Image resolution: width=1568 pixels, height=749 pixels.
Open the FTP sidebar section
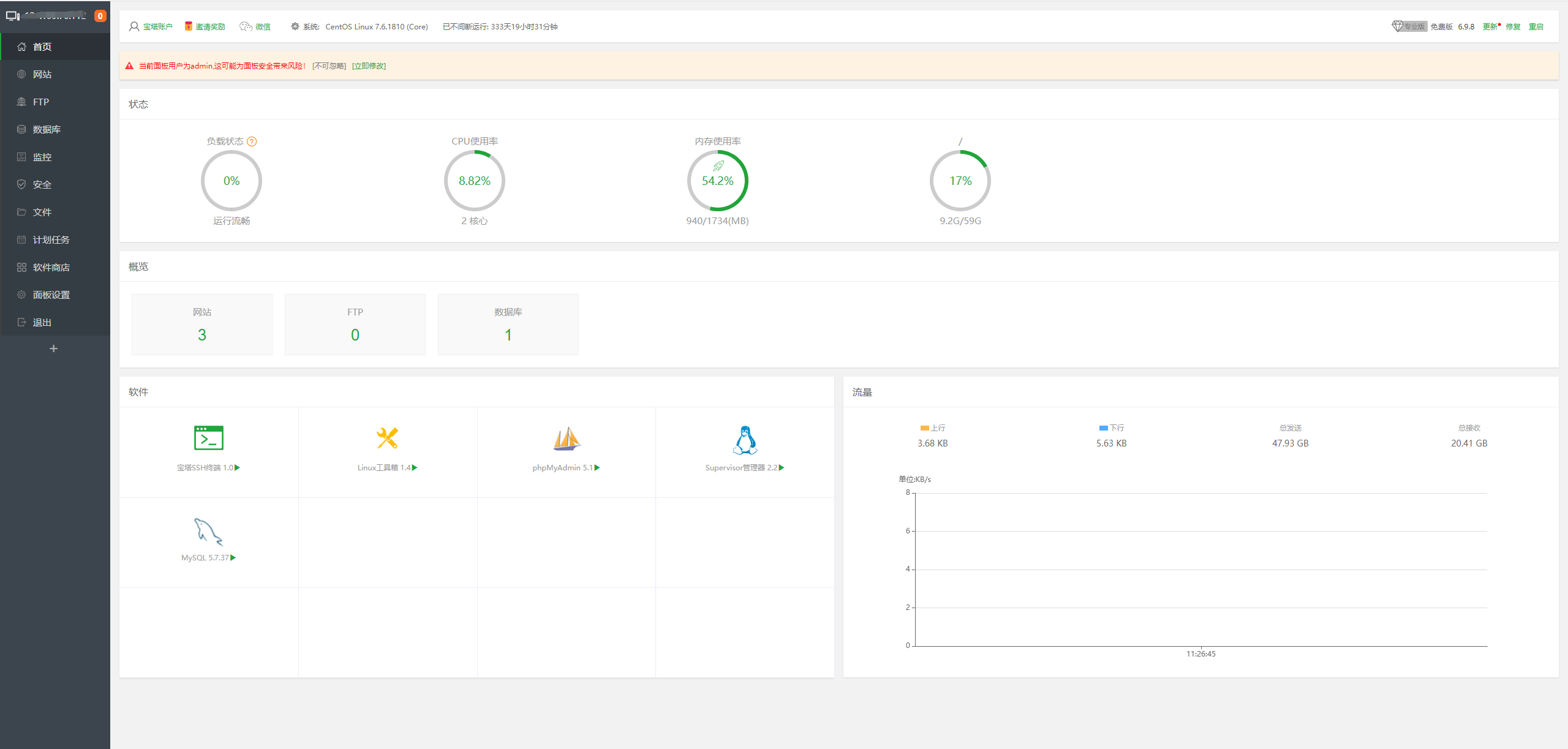point(55,102)
